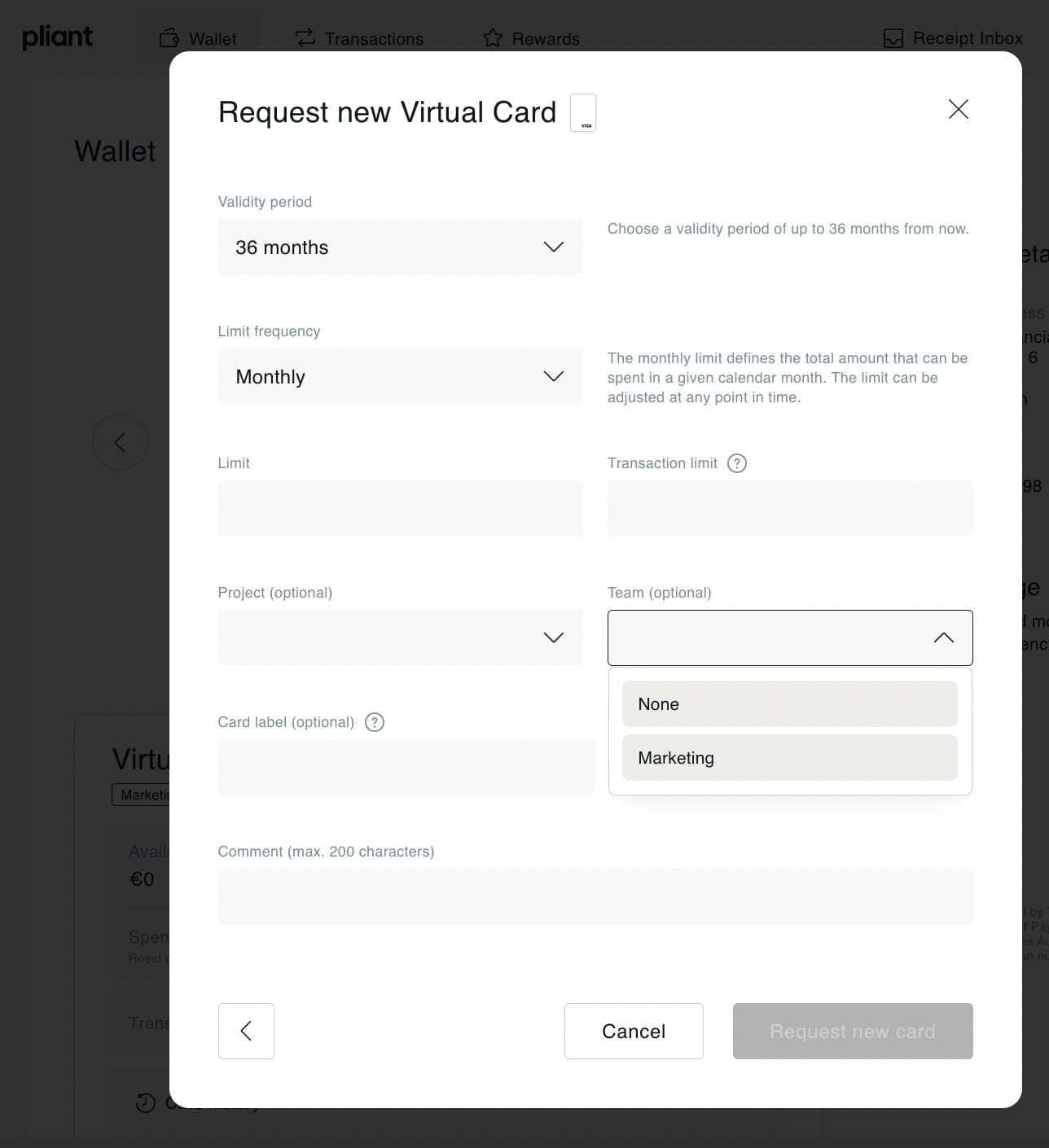1049x1148 pixels.
Task: Click the pliant logo
Action: point(57,36)
